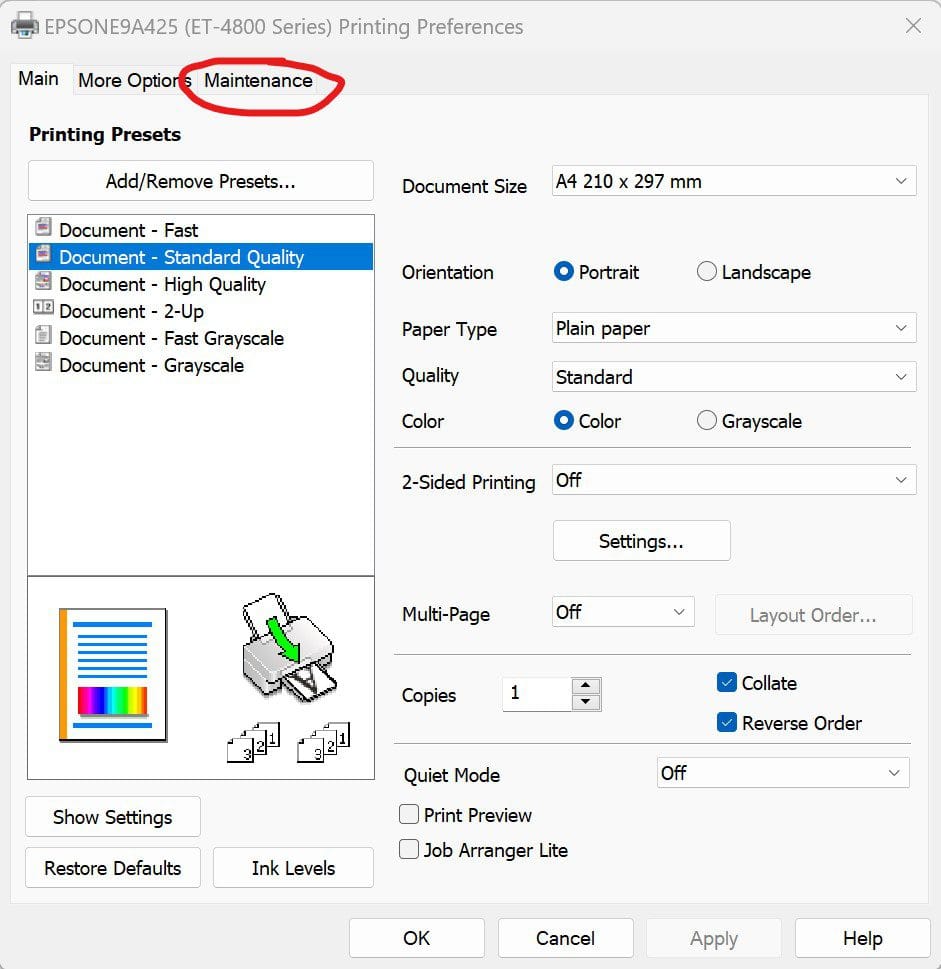Select Portrait orientation
The width and height of the screenshot is (941, 969).
point(563,271)
